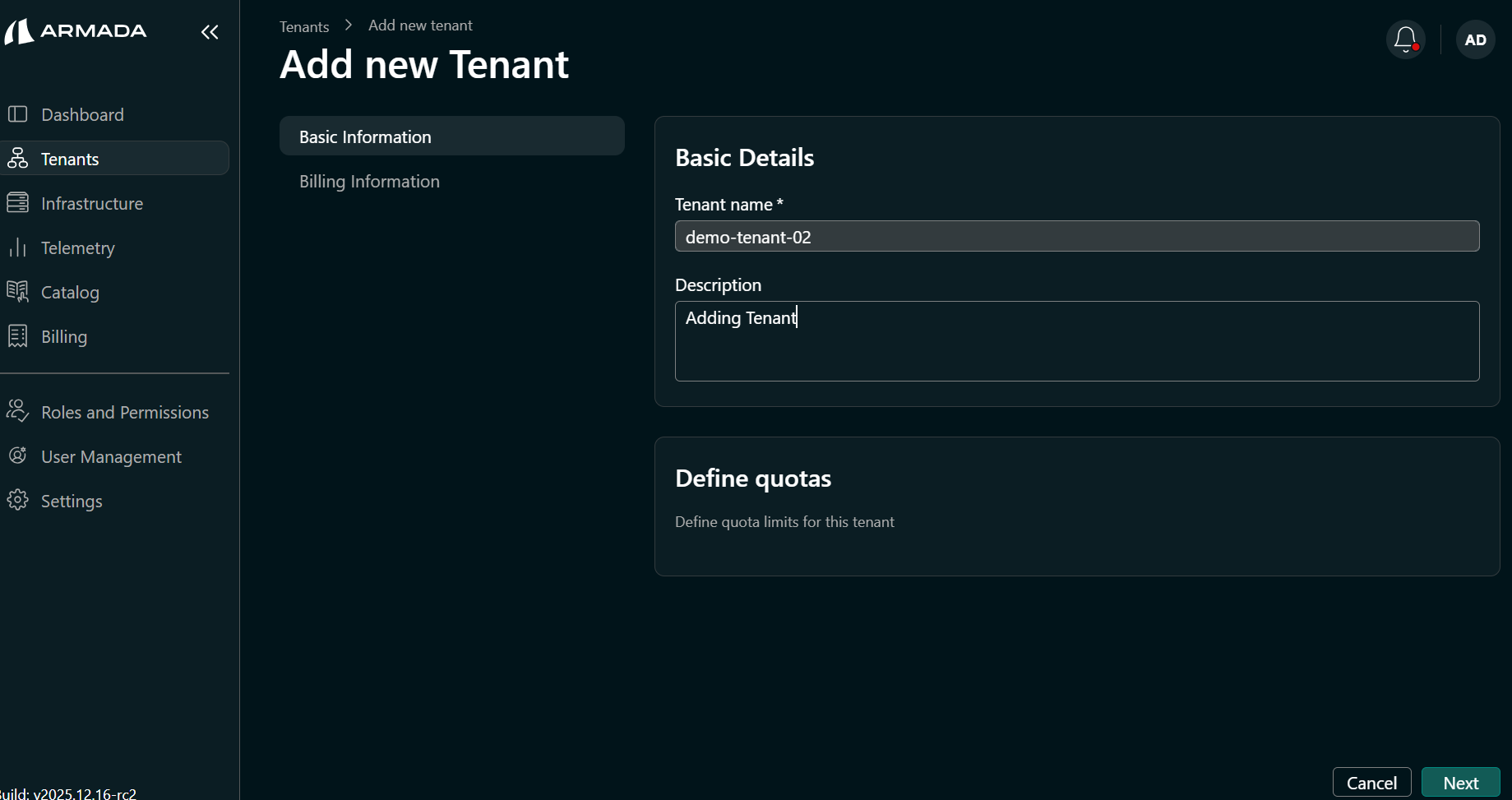Click inside the Tenant name field
The width and height of the screenshot is (1512, 800).
[1076, 236]
